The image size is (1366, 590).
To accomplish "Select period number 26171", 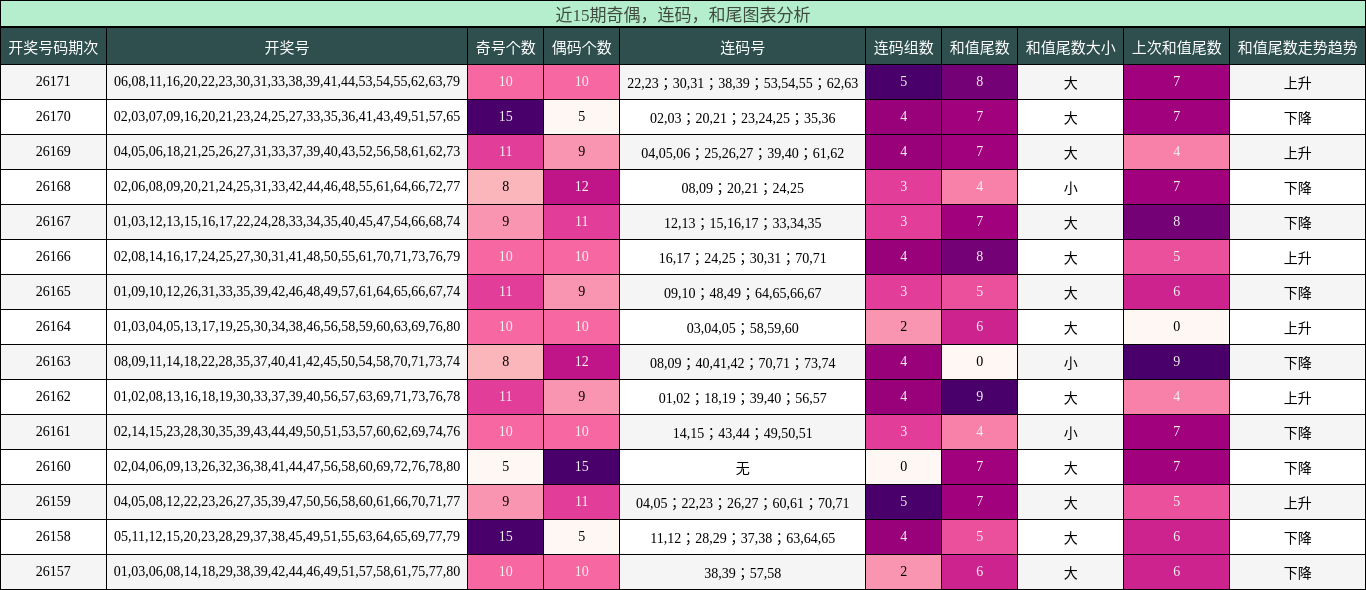I will point(53,81).
